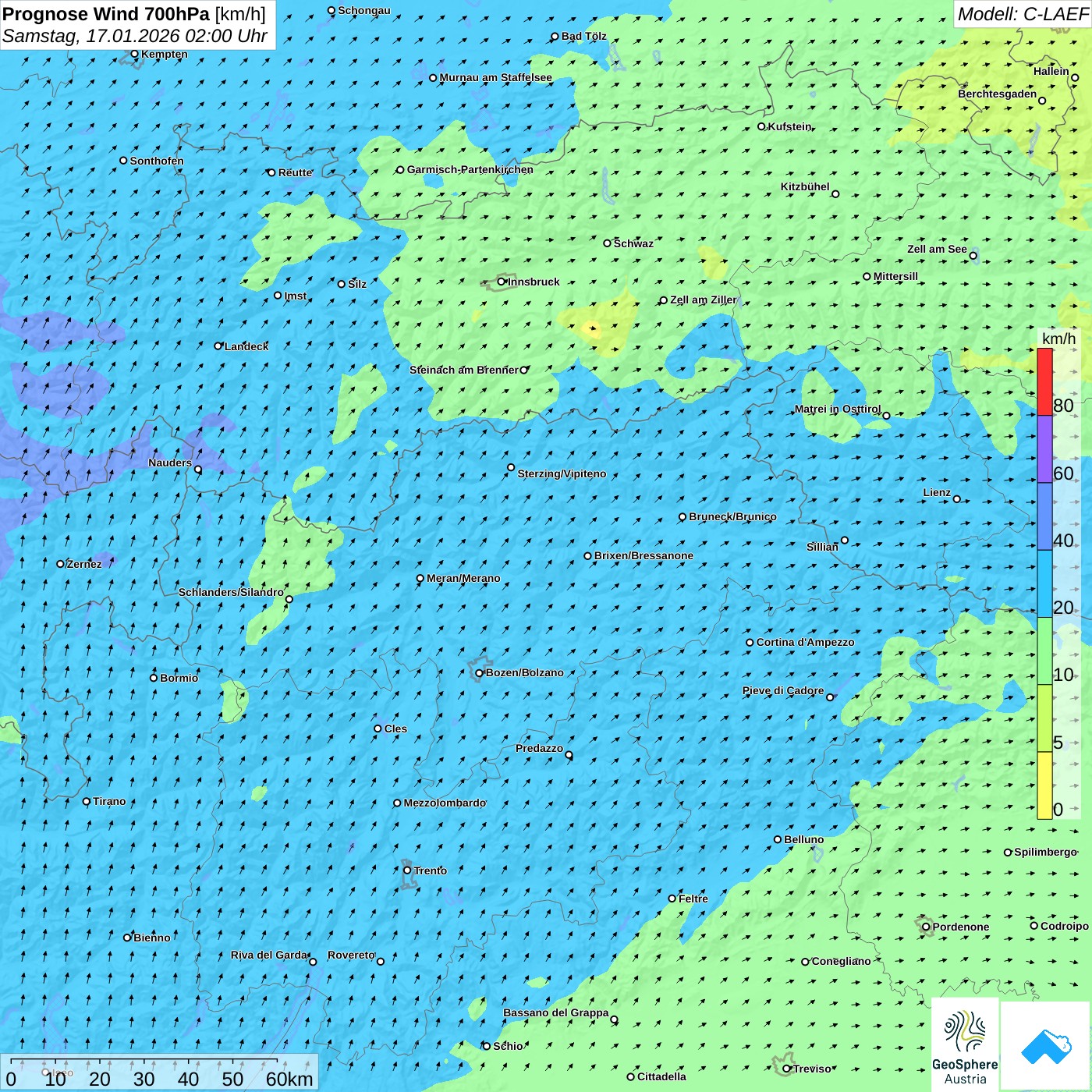Click the Garmisch-Partenkirchen place label

click(470, 170)
